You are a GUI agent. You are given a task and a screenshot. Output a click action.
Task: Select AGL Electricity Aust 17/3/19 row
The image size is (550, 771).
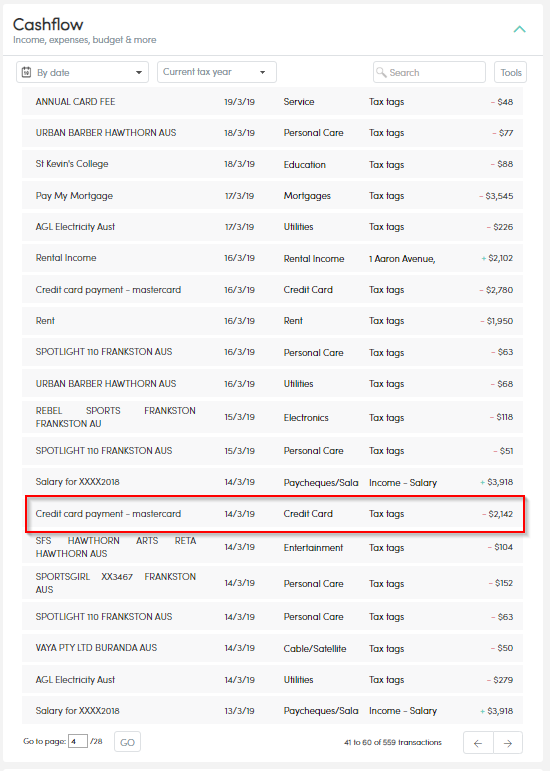(272, 227)
